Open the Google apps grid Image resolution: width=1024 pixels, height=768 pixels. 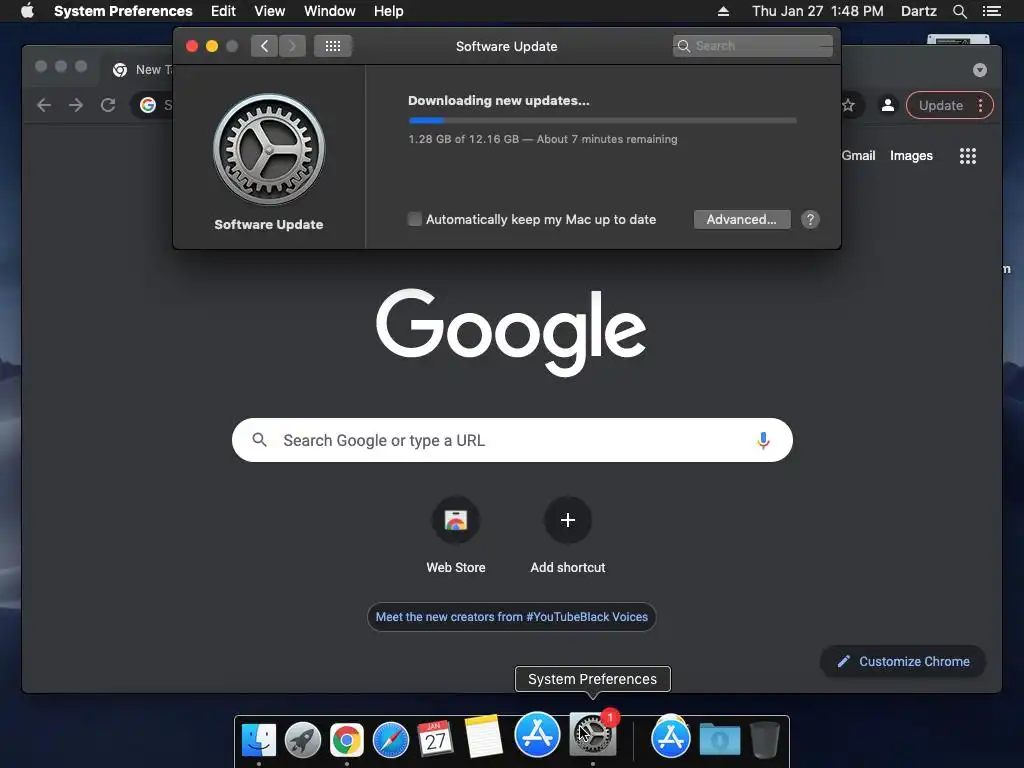click(967, 155)
